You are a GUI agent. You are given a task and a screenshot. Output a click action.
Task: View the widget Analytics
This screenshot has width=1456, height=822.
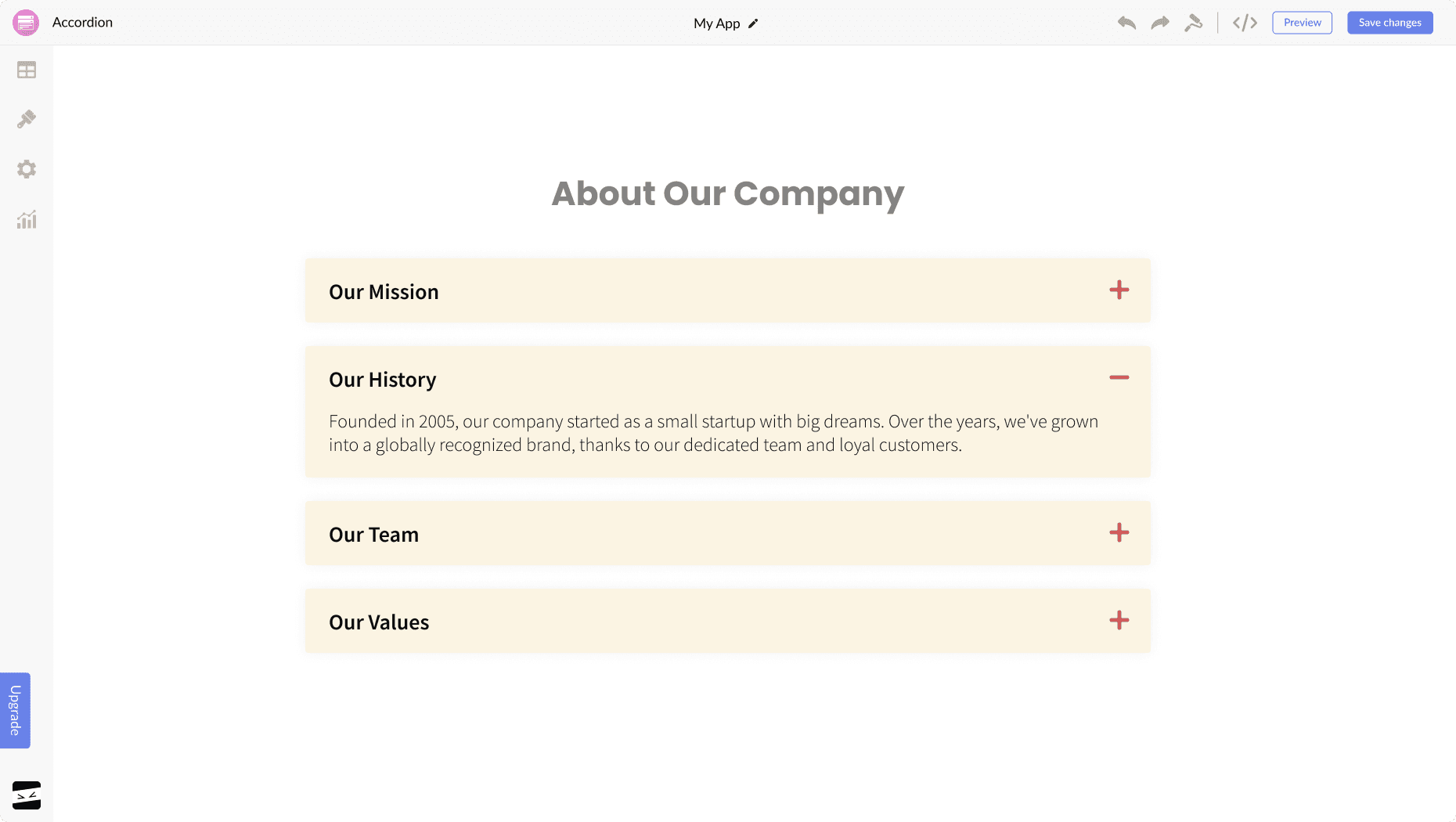[x=26, y=220]
